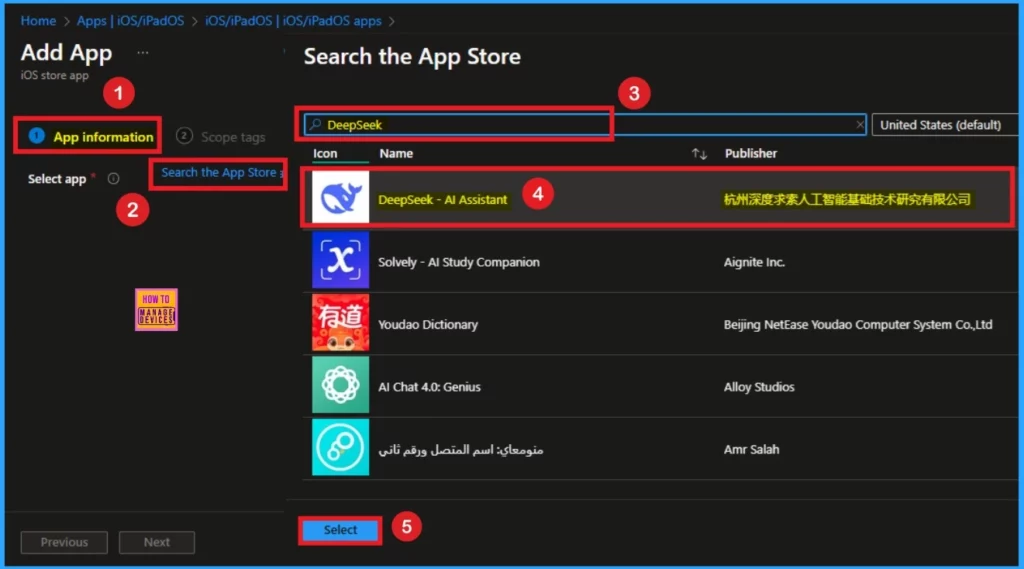Click the Next button
Viewport: 1024px width, 569px height.
157,542
